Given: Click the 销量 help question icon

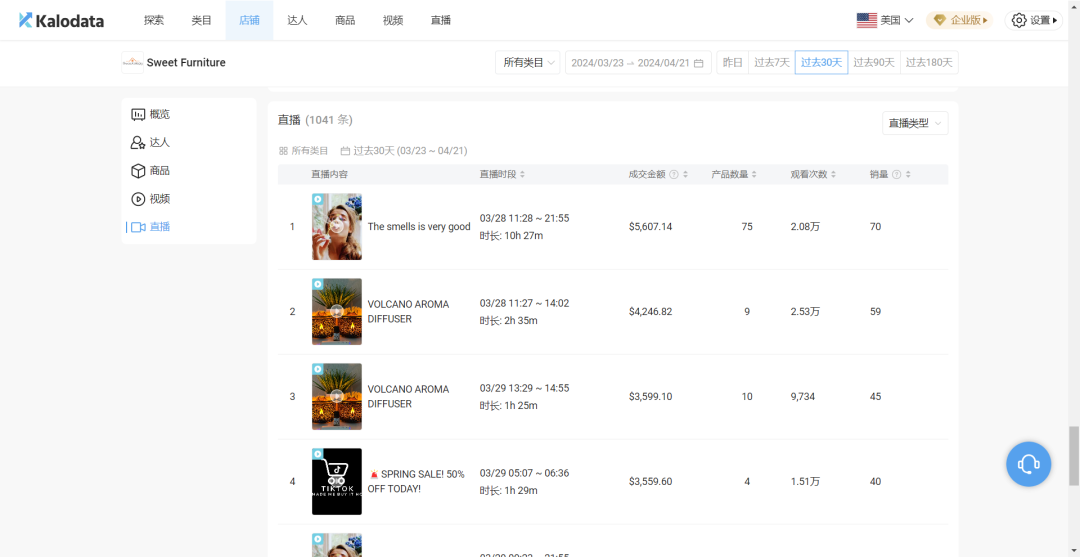Looking at the screenshot, I should coord(896,174).
